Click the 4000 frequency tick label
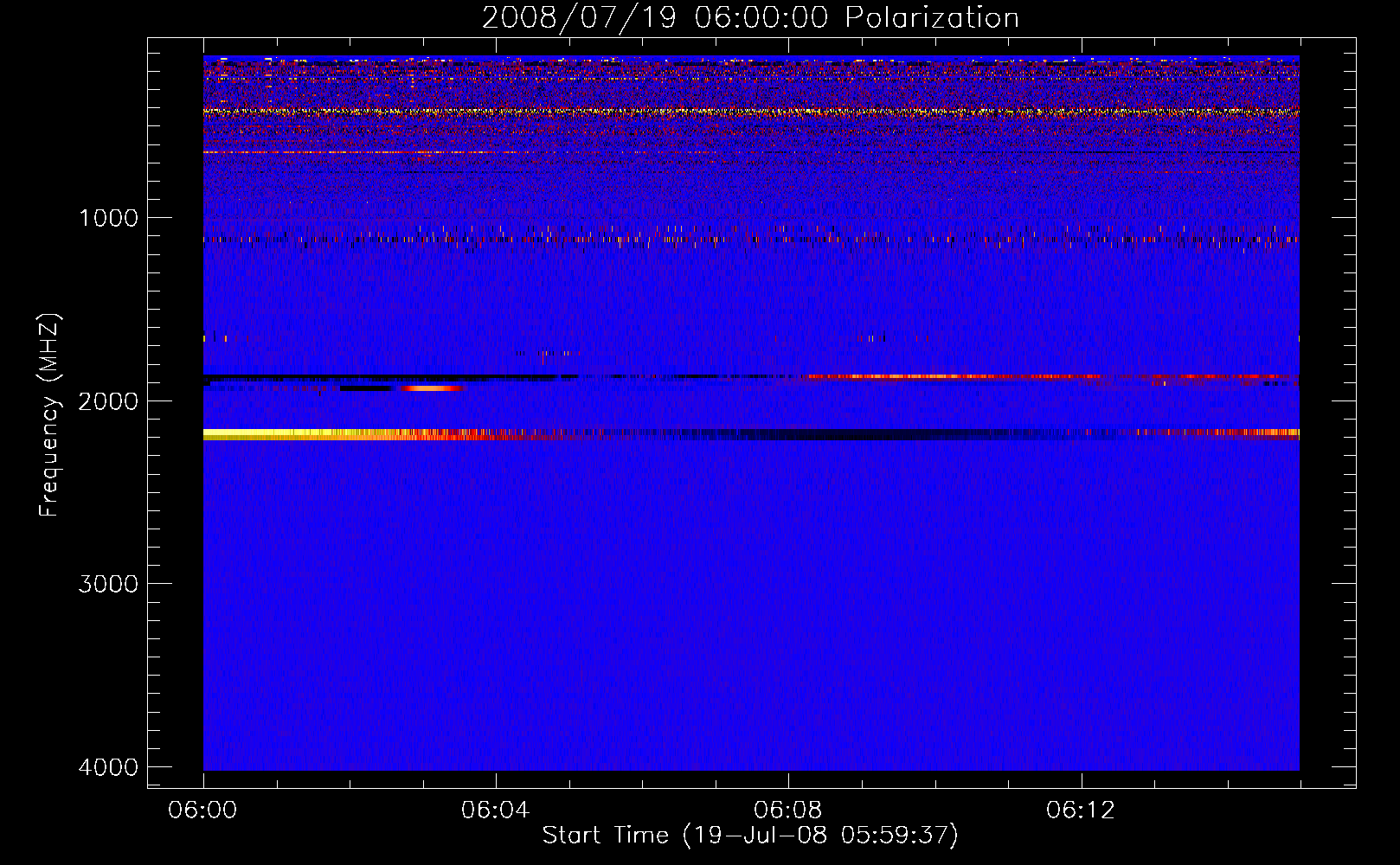Viewport: 1400px width, 865px height. coord(109,767)
